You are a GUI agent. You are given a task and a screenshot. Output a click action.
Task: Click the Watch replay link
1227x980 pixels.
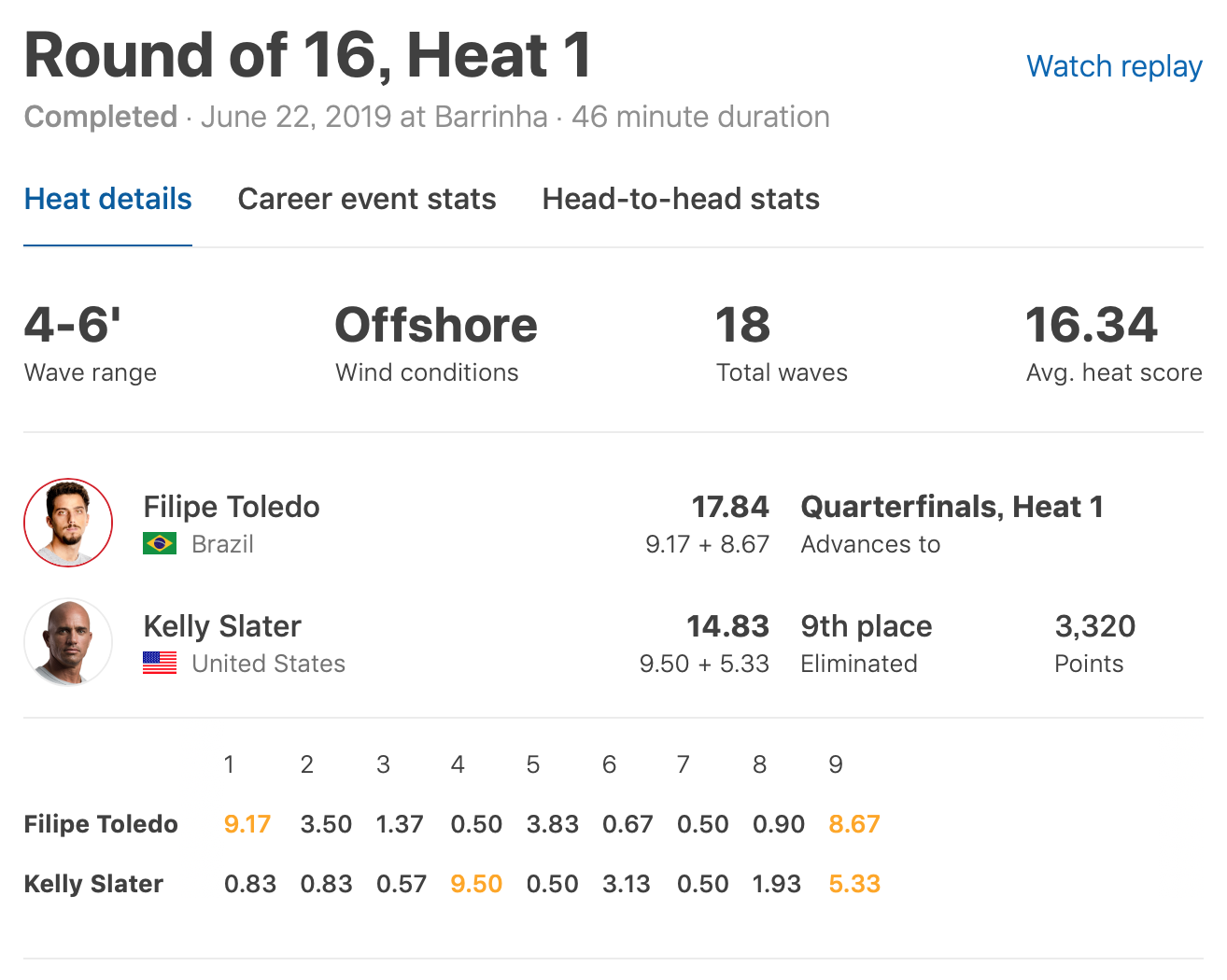pos(1114,66)
